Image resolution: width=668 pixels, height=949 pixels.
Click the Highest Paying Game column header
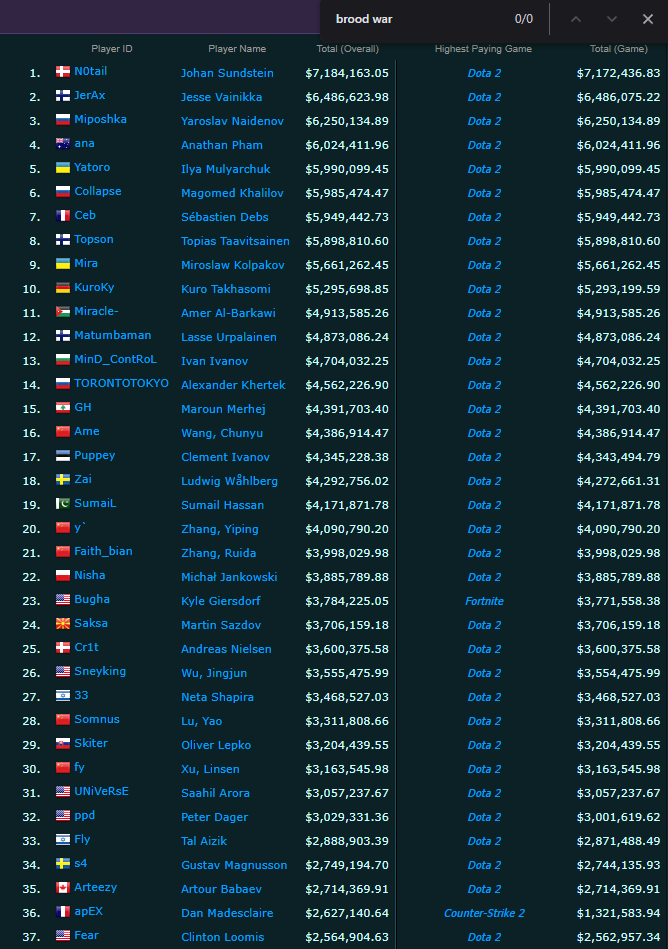point(483,49)
